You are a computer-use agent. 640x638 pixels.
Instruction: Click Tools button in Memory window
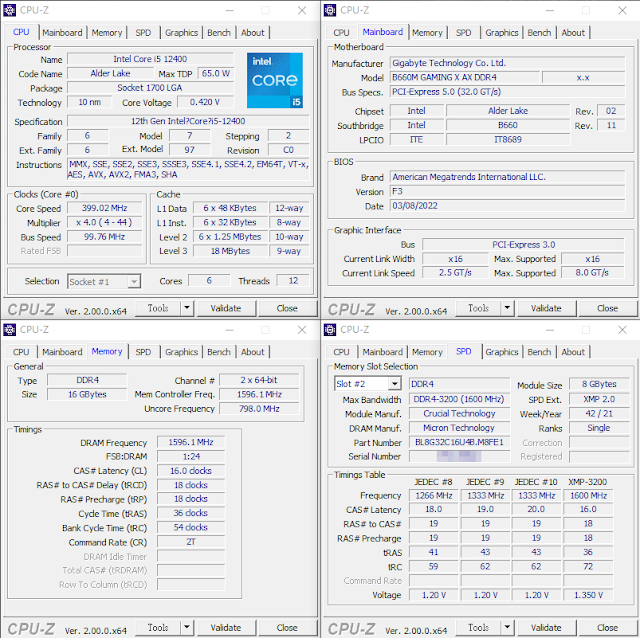158,627
